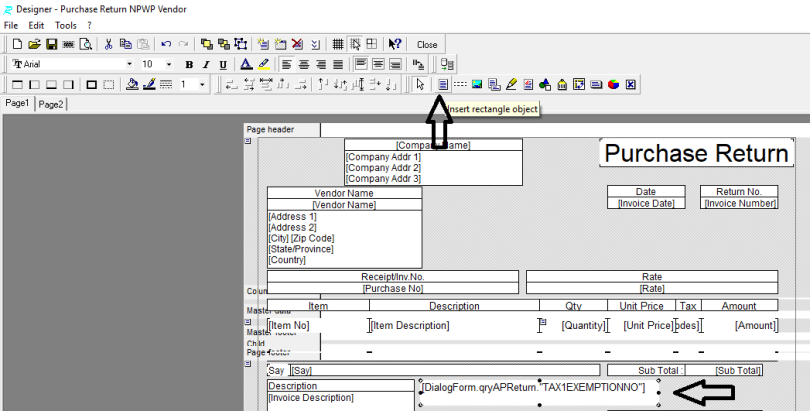810x411 pixels.
Task: Switch to the Page2 tab
Action: 51,104
